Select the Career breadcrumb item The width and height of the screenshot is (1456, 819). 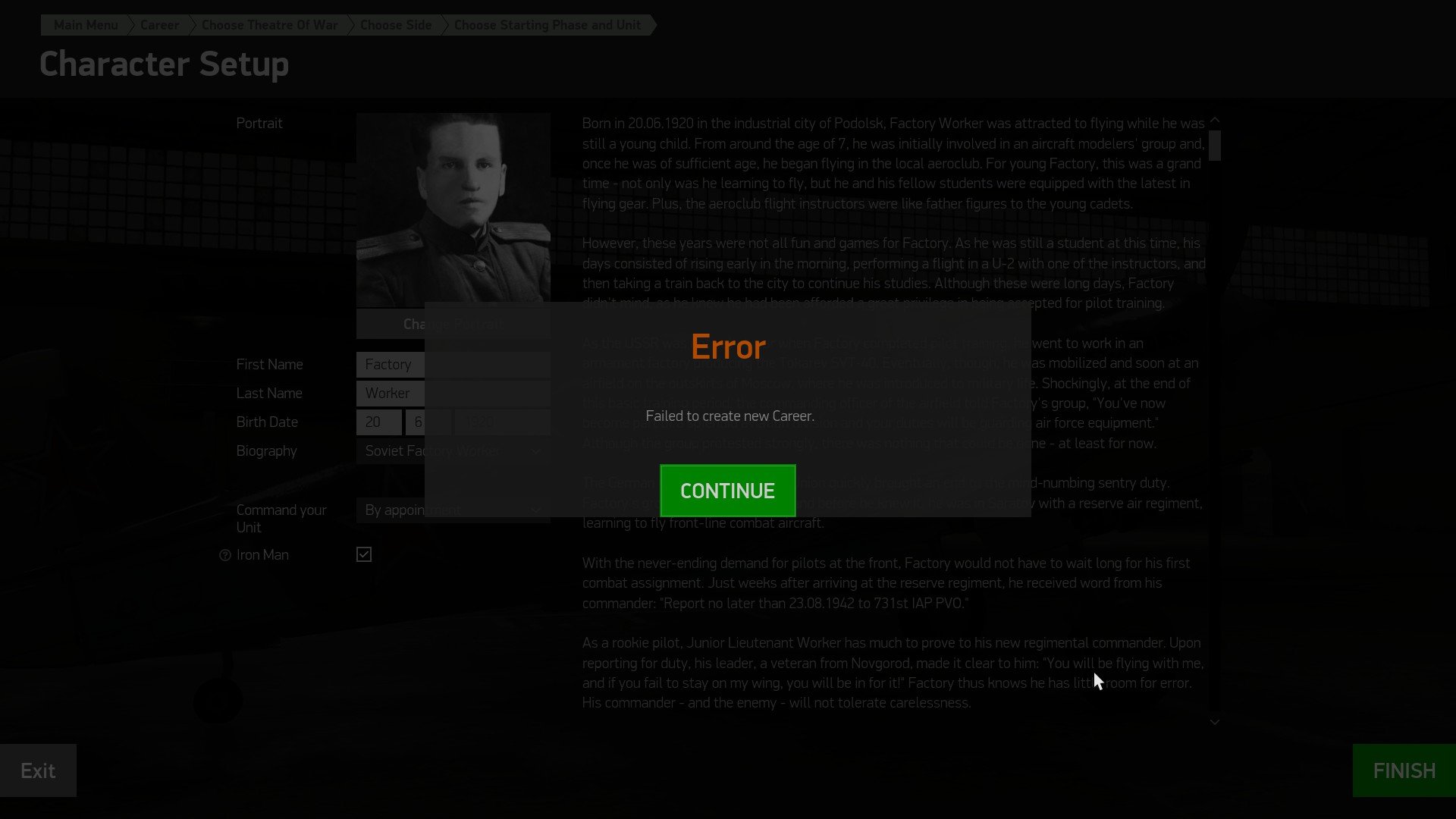click(159, 25)
